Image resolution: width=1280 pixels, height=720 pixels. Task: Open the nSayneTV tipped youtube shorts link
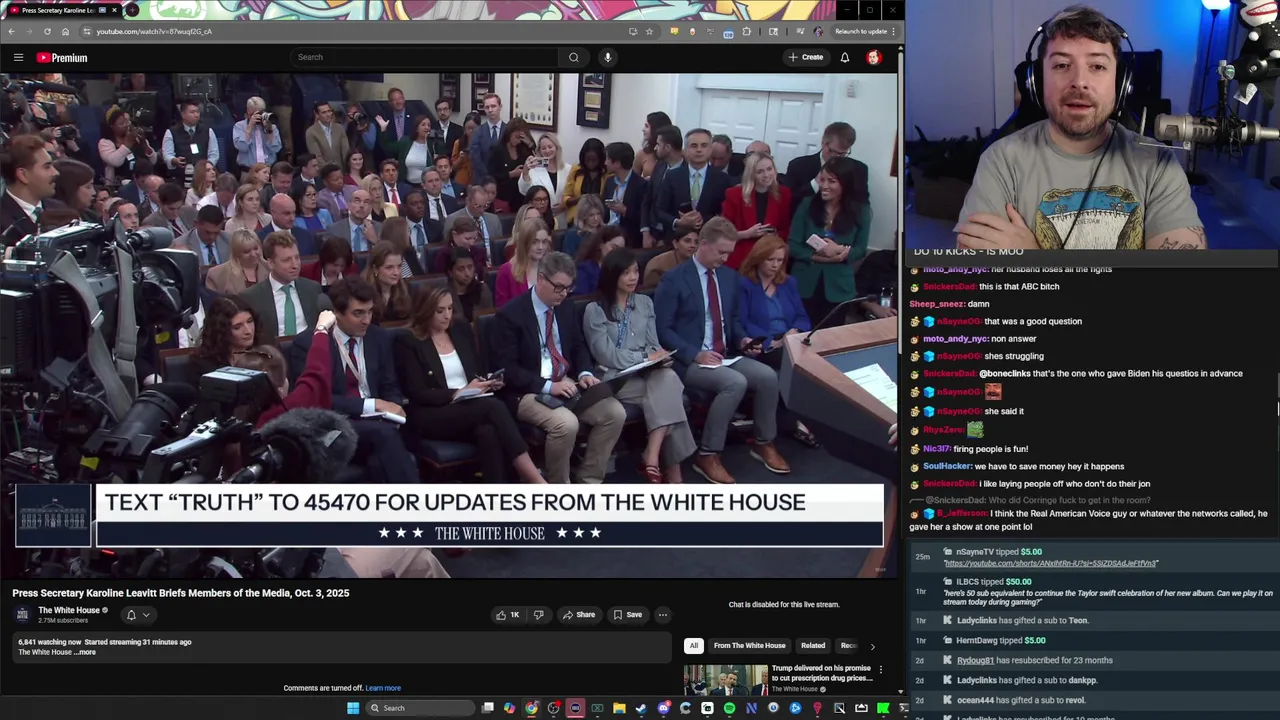pyautogui.click(x=1051, y=563)
